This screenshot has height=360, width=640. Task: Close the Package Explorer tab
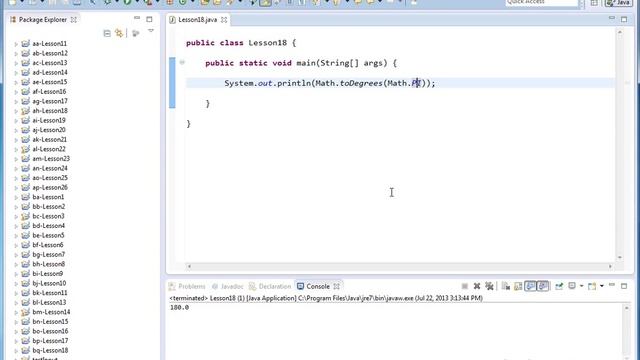(x=73, y=20)
